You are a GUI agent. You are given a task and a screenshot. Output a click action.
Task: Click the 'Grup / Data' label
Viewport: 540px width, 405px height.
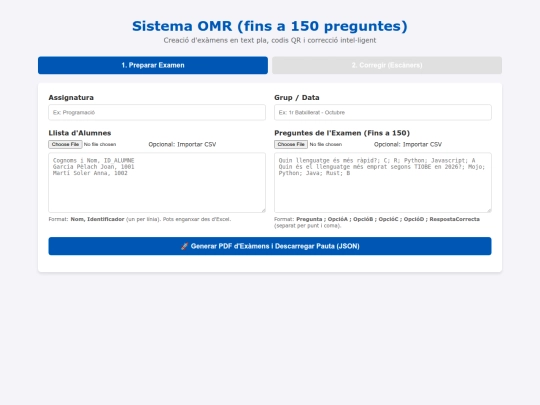(297, 97)
